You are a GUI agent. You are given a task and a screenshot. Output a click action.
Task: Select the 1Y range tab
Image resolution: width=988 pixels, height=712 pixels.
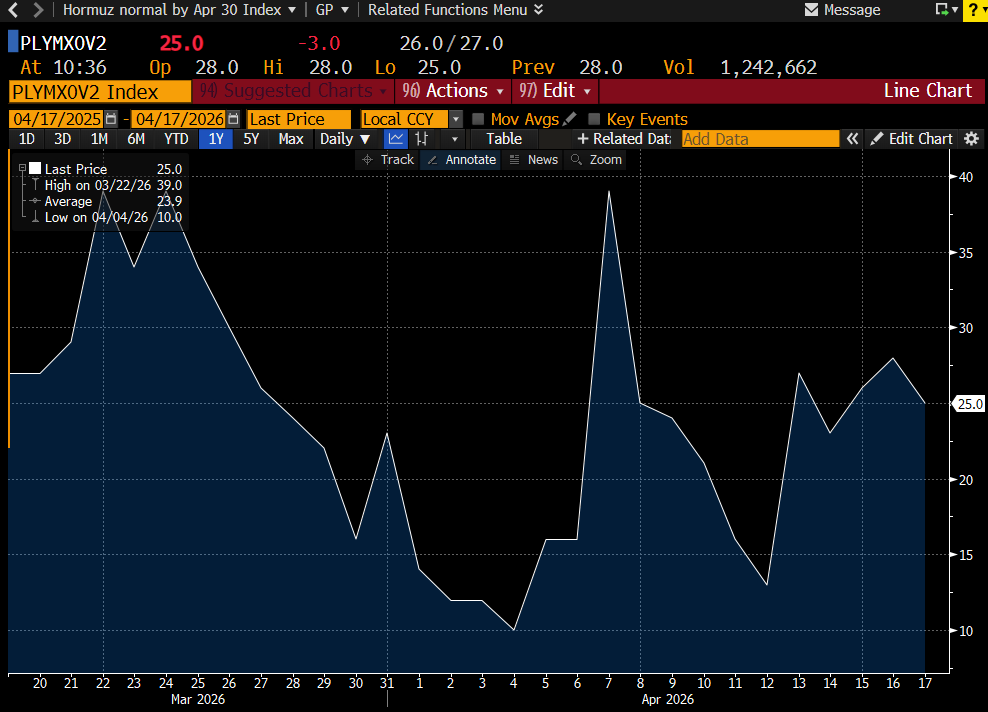(216, 139)
